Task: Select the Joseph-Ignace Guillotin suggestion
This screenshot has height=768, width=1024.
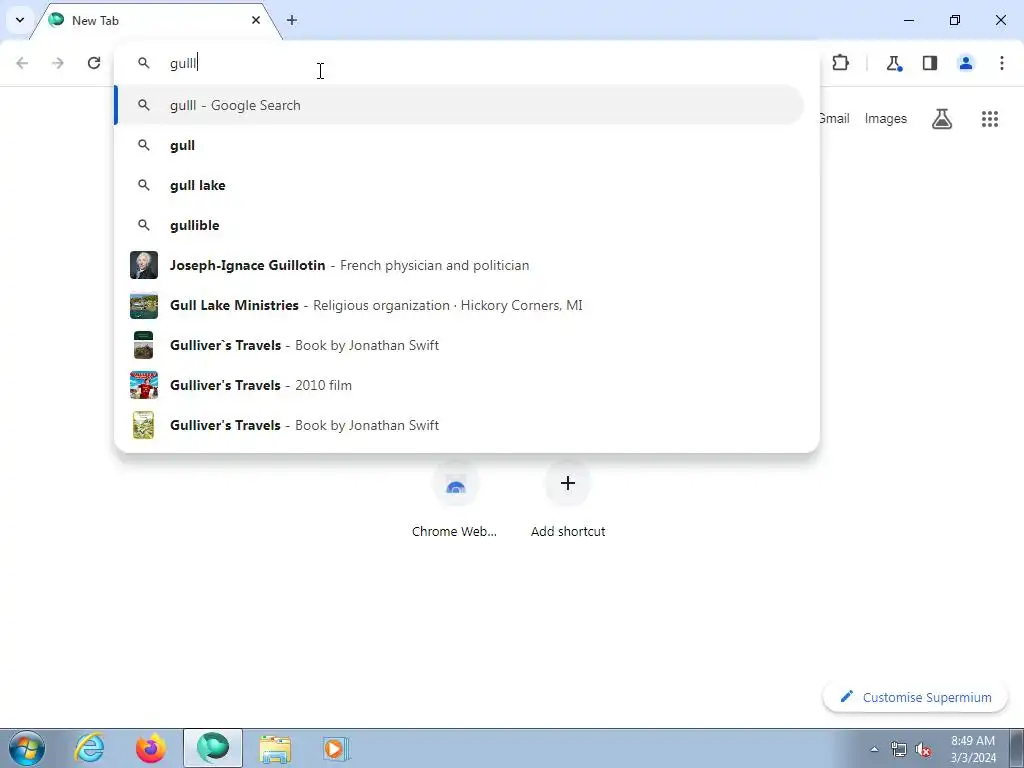Action: pyautogui.click(x=460, y=265)
